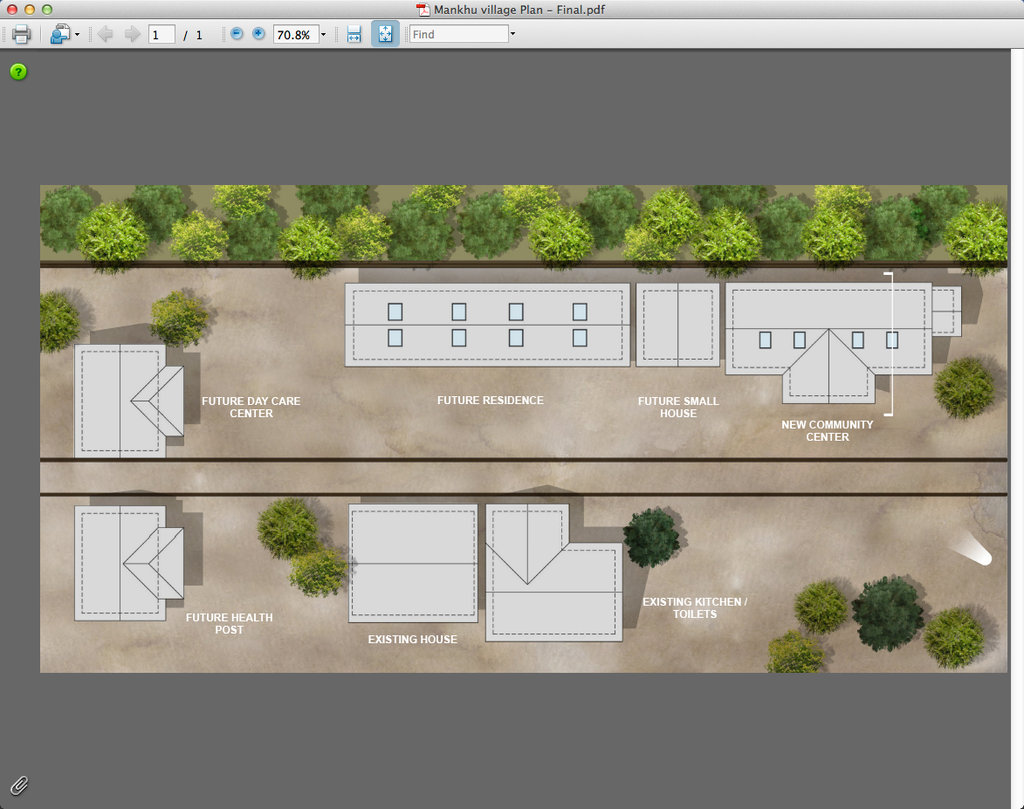Go to previous page arrow
This screenshot has width=1024, height=809.
[105, 34]
